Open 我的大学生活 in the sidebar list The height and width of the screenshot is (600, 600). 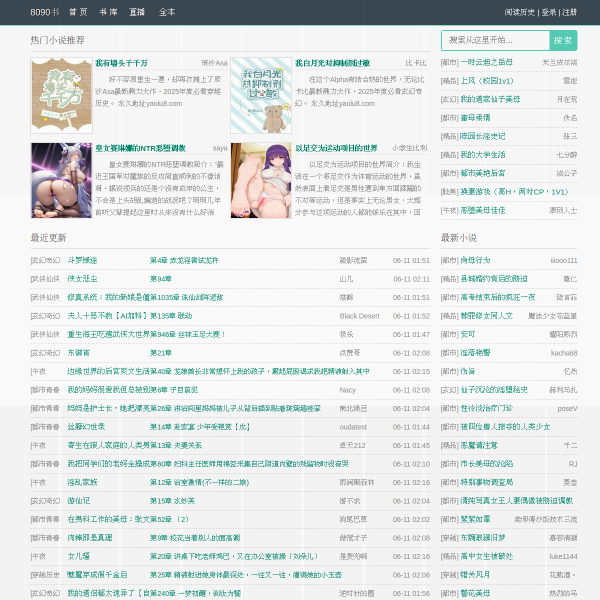(483, 155)
